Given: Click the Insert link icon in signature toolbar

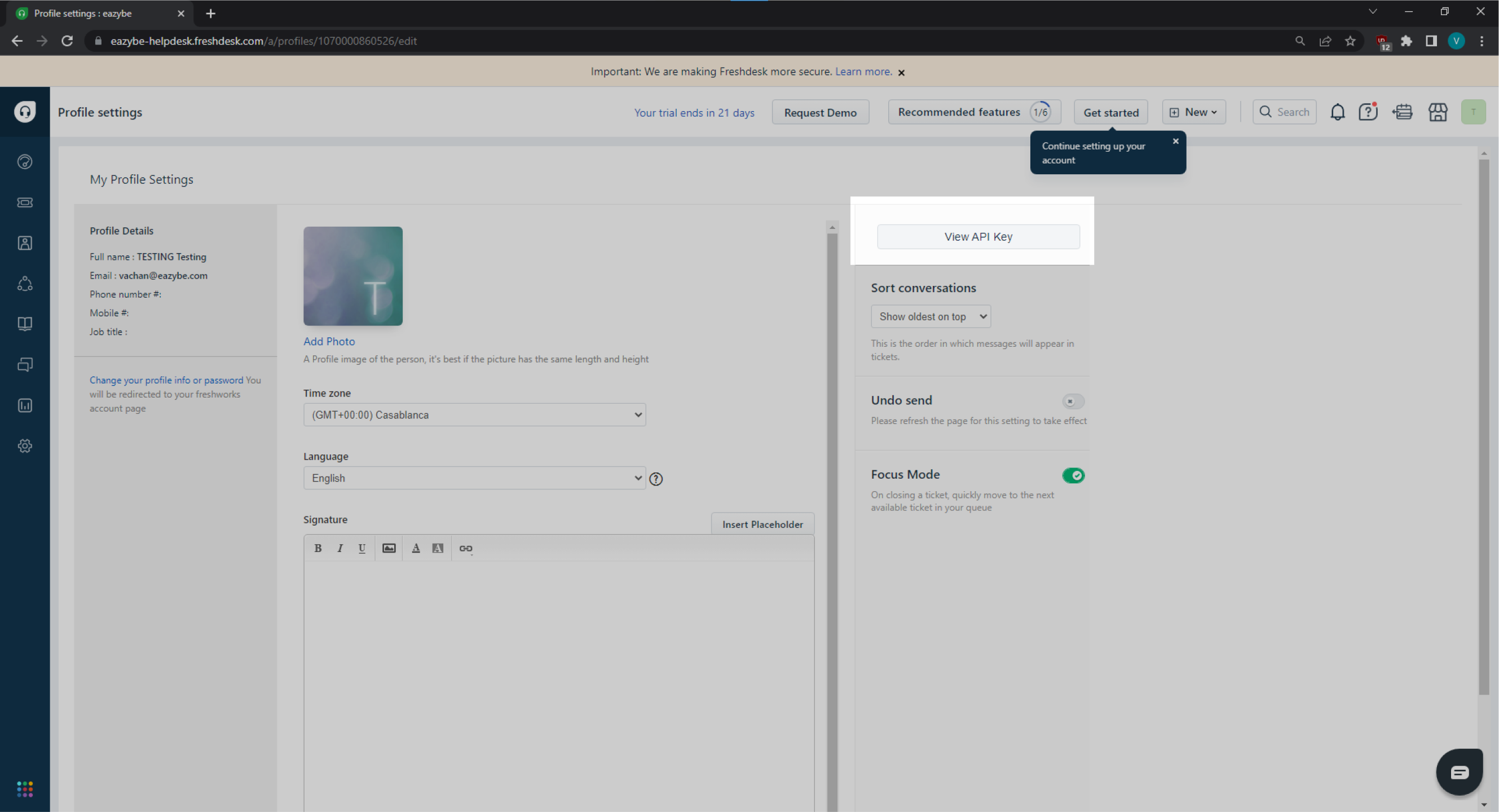Looking at the screenshot, I should 465,549.
